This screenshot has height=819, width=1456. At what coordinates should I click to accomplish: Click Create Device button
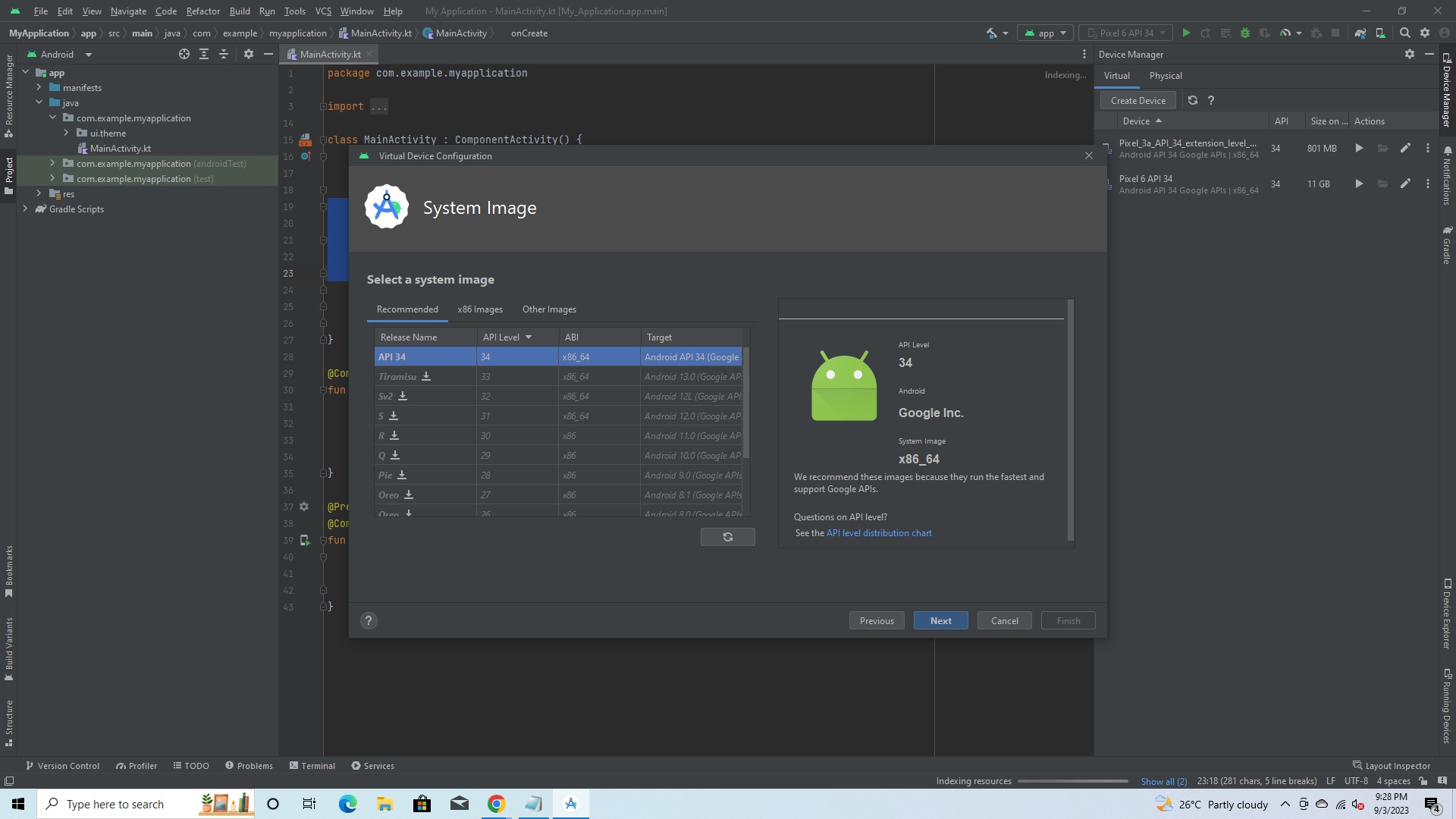click(1137, 100)
